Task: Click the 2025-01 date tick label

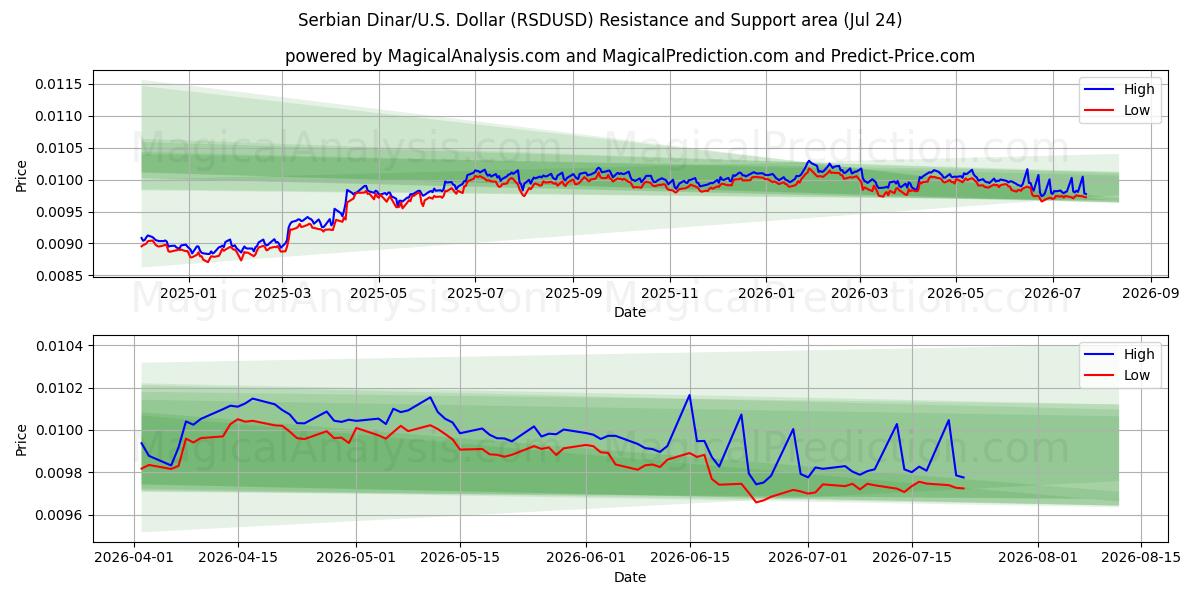Action: coord(188,293)
